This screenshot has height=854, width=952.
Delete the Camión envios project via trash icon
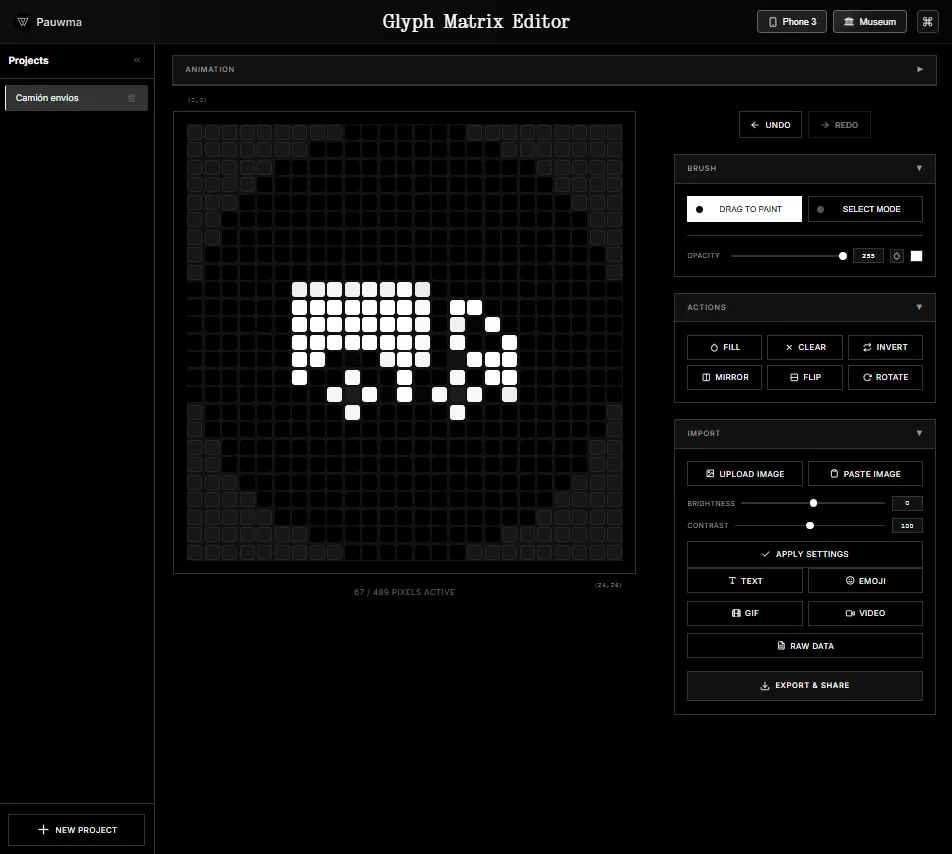pos(131,98)
